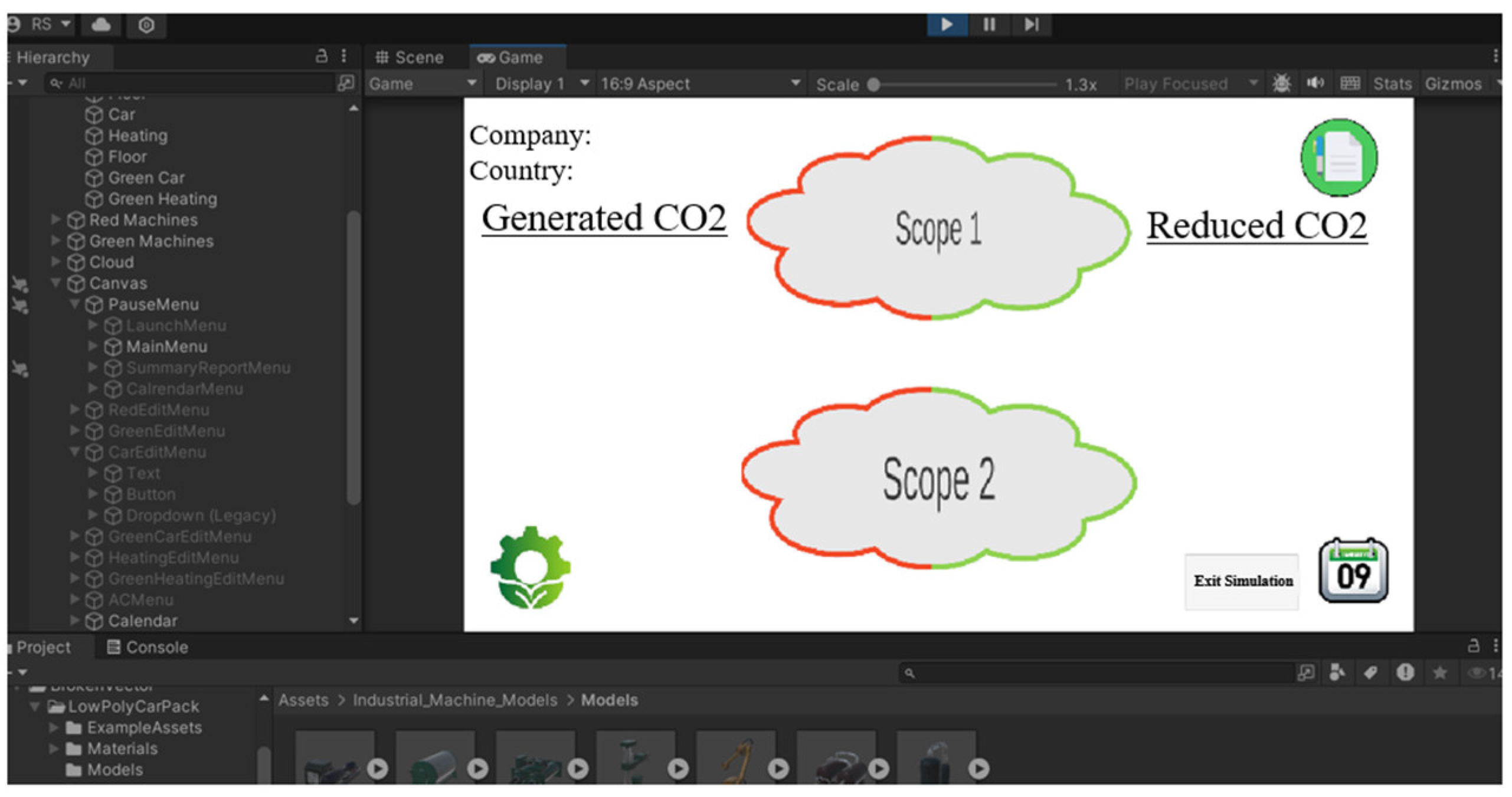Switch to the Console tab
This screenshot has height=797, width=1512.
[x=148, y=647]
